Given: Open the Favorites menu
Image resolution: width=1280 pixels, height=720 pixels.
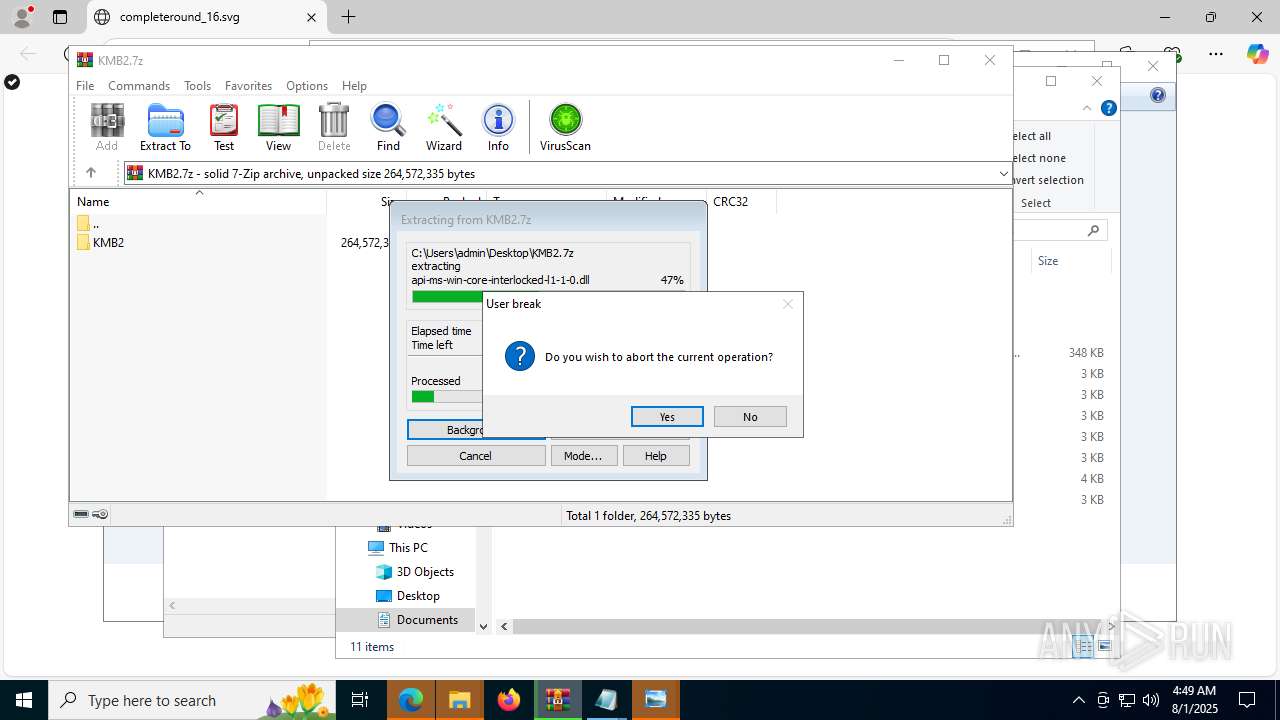Looking at the screenshot, I should coord(248,86).
